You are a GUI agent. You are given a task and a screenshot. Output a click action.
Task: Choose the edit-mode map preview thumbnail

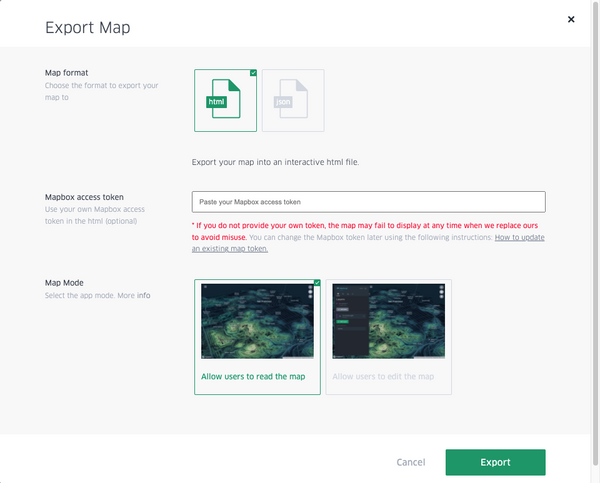[x=388, y=323]
